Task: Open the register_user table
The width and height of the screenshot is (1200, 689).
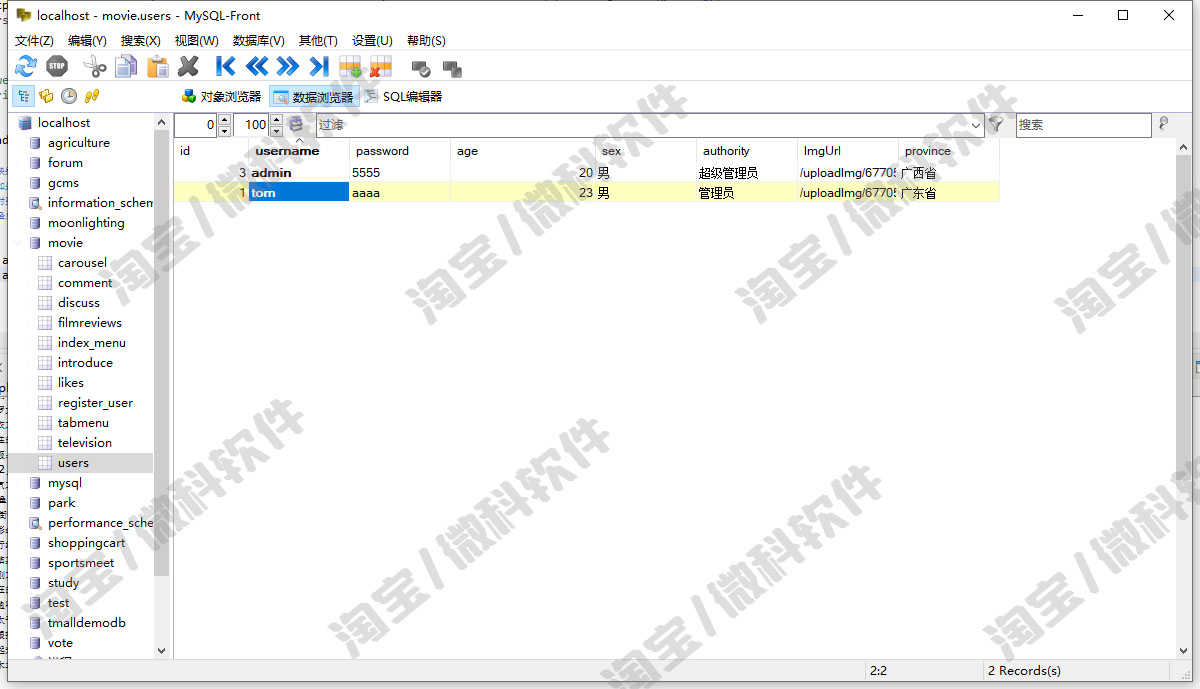Action: point(95,403)
